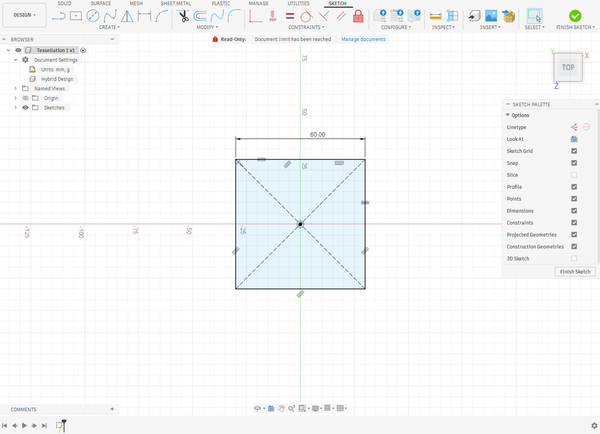Image resolution: width=600 pixels, height=434 pixels.
Task: Expand the Origin tree node
Action: (x=15, y=98)
